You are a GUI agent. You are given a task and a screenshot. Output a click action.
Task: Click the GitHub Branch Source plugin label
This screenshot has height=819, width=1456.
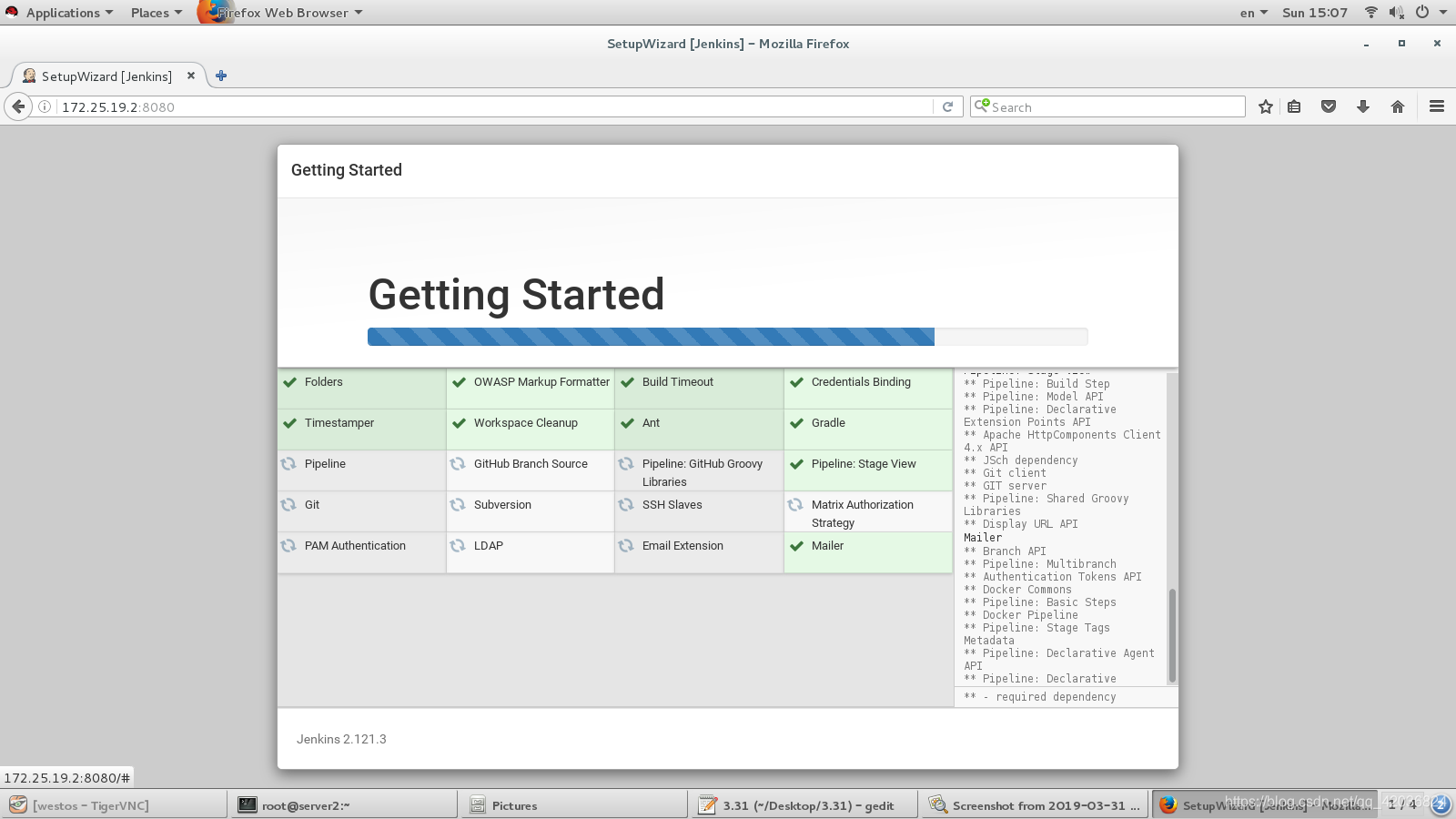click(531, 464)
